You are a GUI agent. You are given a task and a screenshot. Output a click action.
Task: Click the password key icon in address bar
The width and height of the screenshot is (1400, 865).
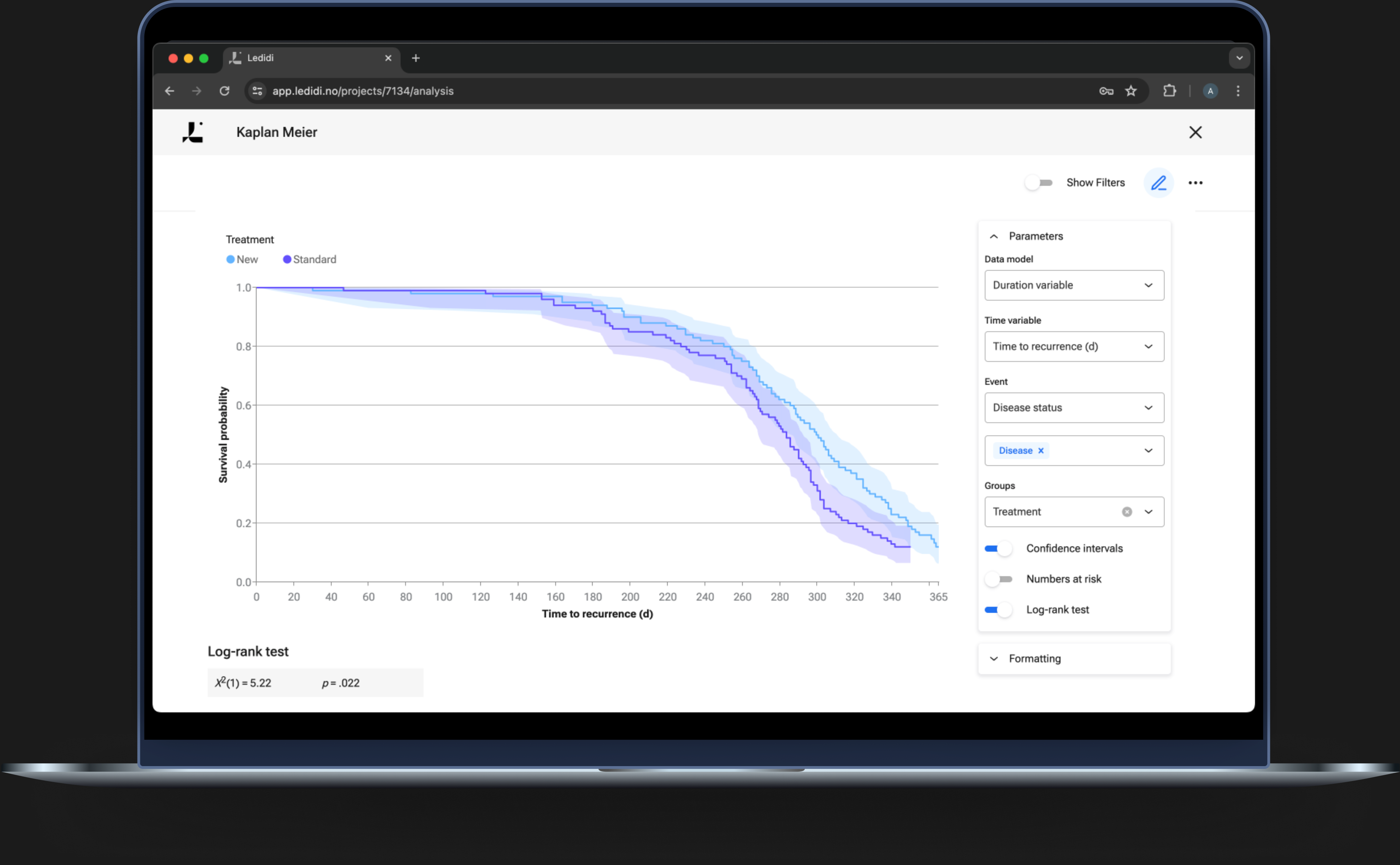click(x=1106, y=91)
